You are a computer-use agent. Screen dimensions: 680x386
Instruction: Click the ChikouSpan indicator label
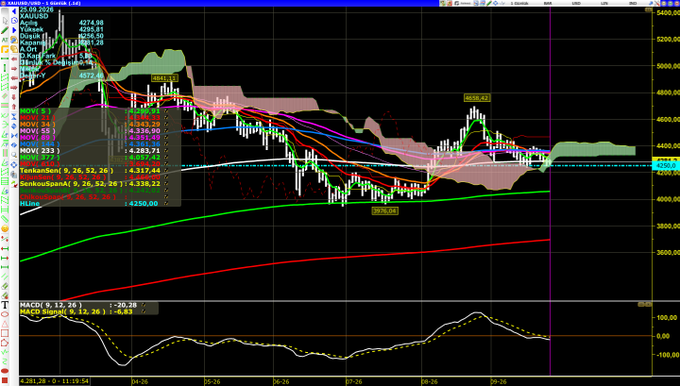(x=68, y=197)
